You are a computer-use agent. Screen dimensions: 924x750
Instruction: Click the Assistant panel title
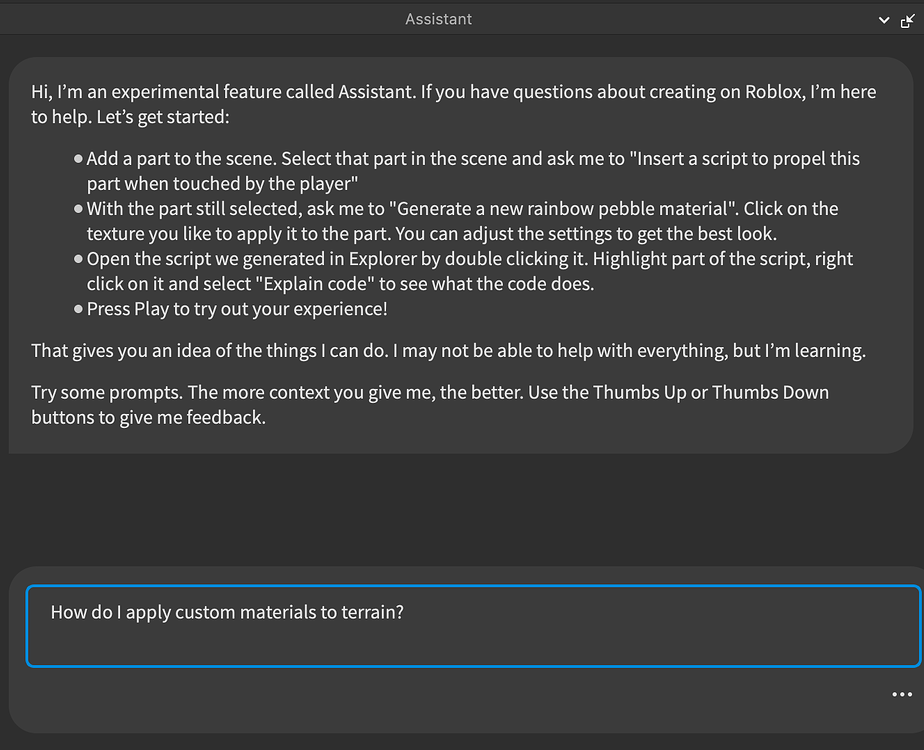(438, 19)
